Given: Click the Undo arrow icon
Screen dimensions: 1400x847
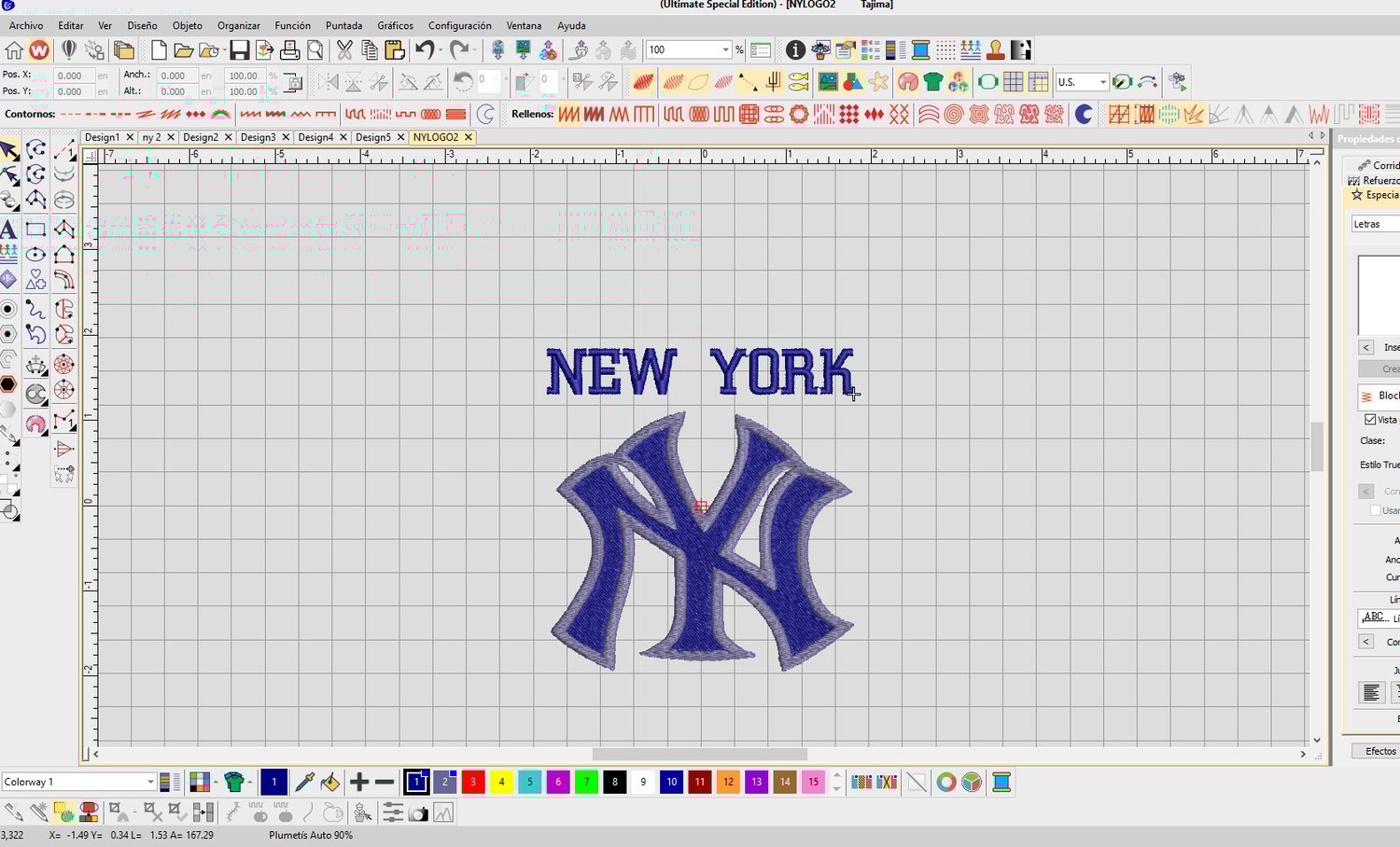Looking at the screenshot, I should [x=425, y=49].
